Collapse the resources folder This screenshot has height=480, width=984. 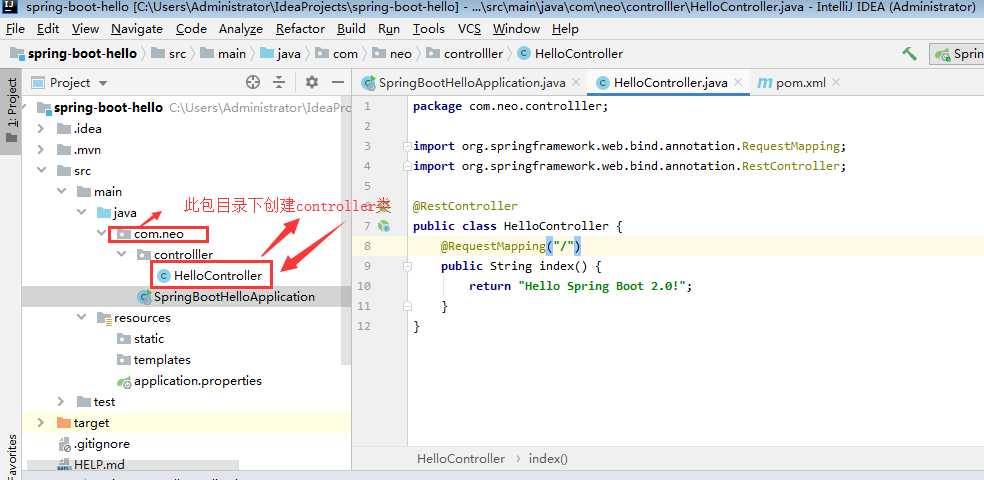(81, 318)
